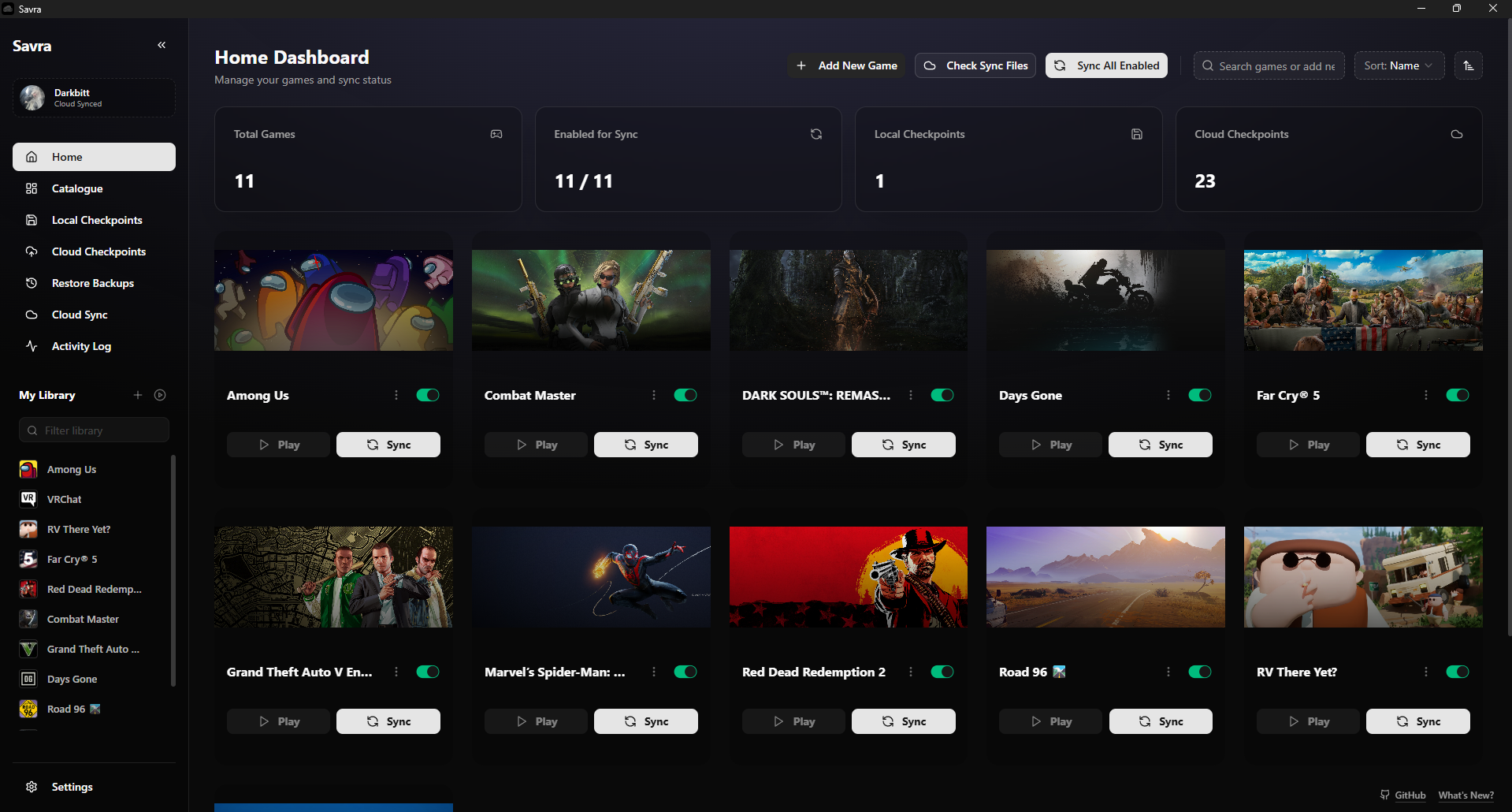The height and width of the screenshot is (812, 1512).
Task: Select Cloud Checkpoints from the sidebar
Action: point(97,251)
